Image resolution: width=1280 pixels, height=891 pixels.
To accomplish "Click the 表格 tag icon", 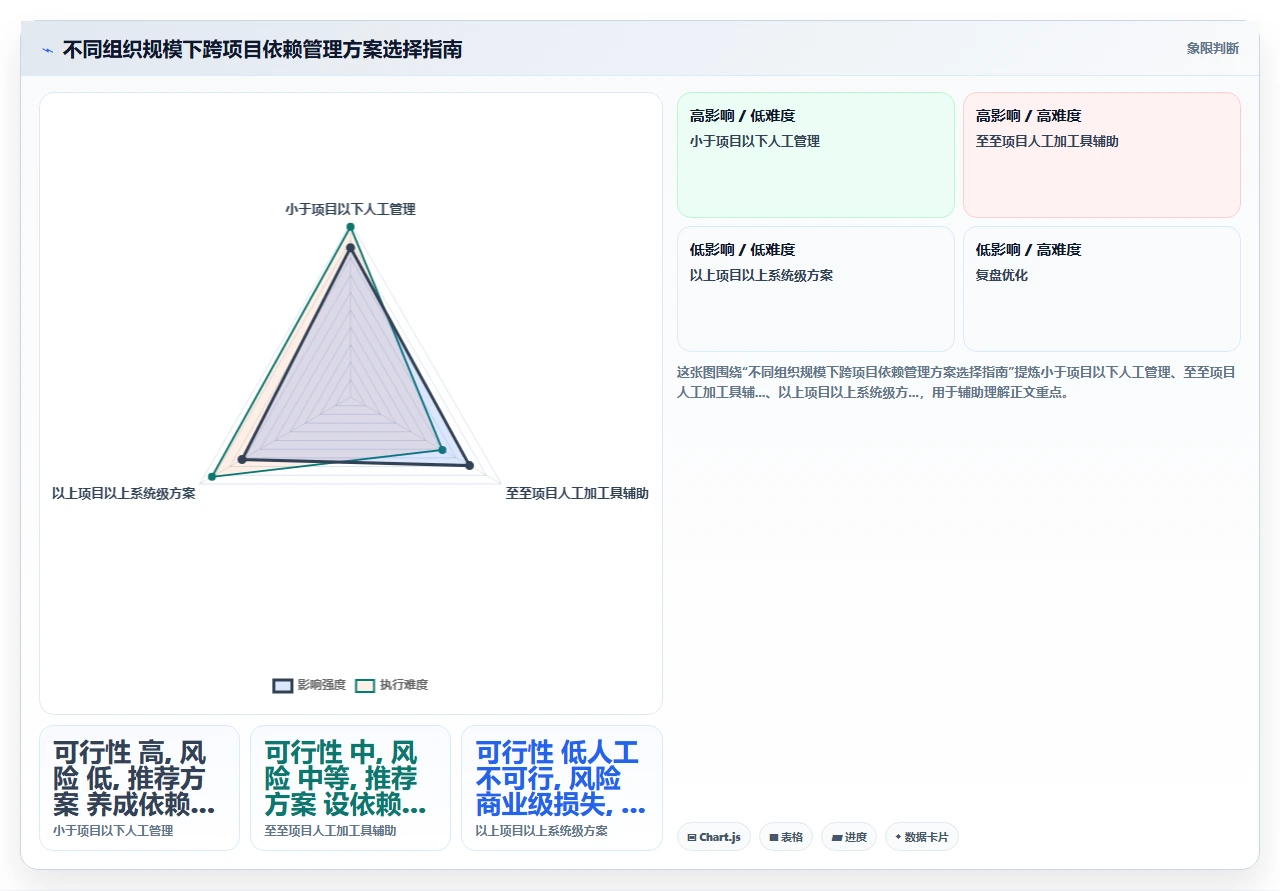I will click(x=774, y=837).
